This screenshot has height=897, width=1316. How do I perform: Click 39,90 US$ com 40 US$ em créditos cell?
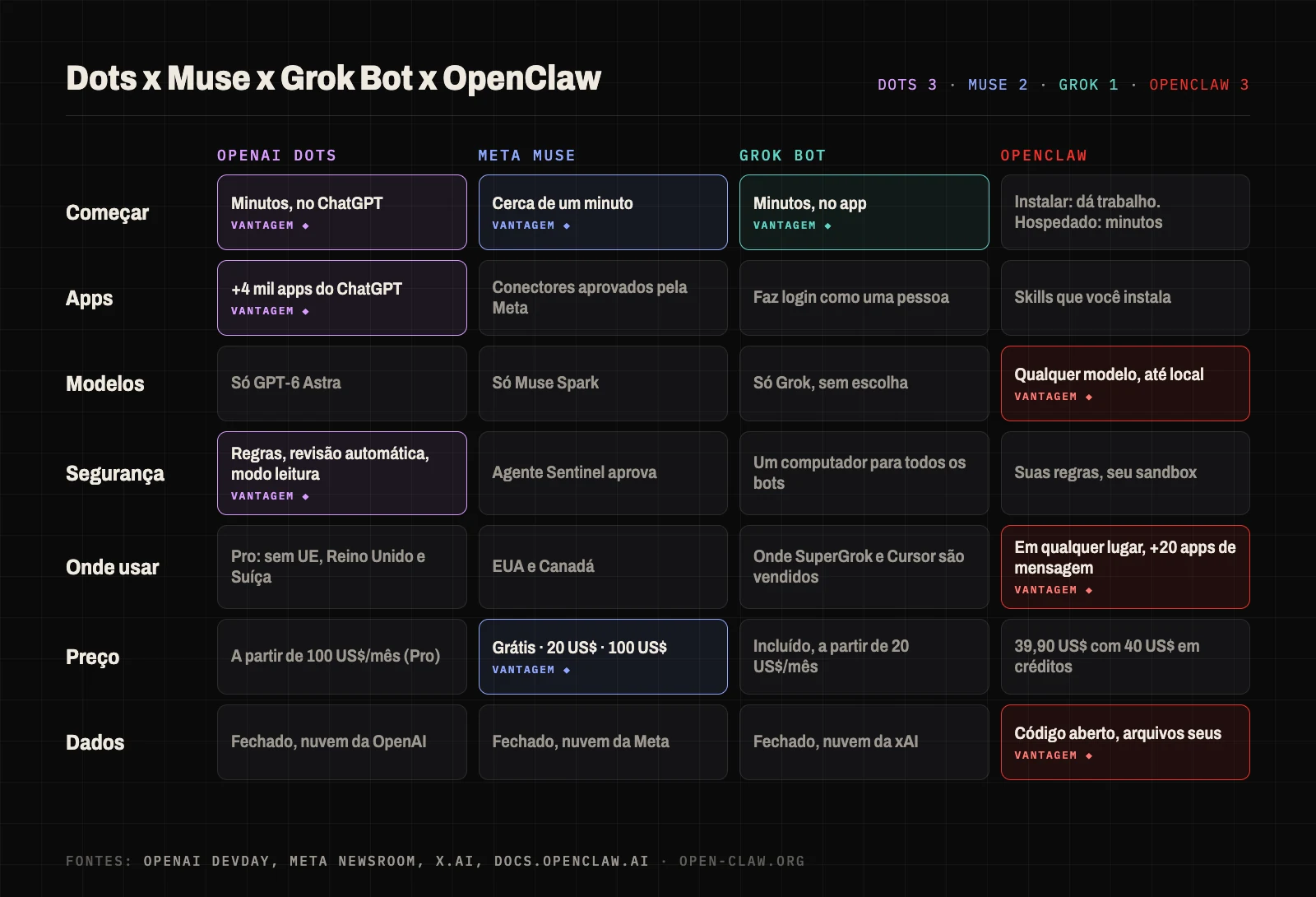[1125, 657]
